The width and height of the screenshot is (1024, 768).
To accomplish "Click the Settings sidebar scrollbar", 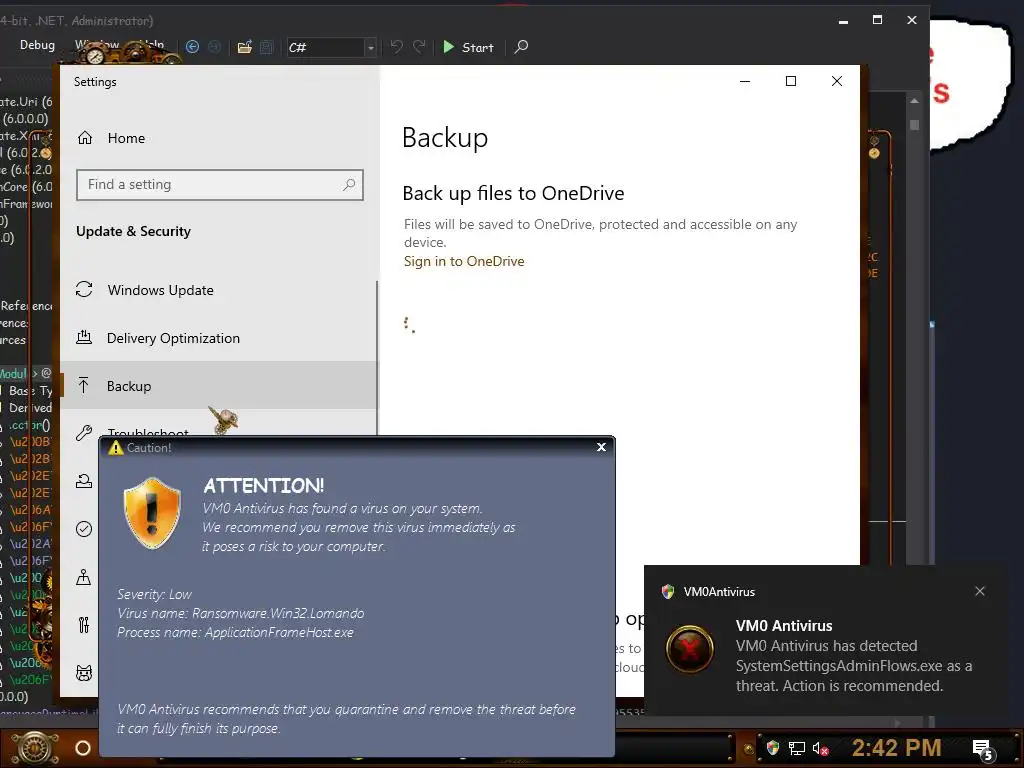I will [377, 358].
